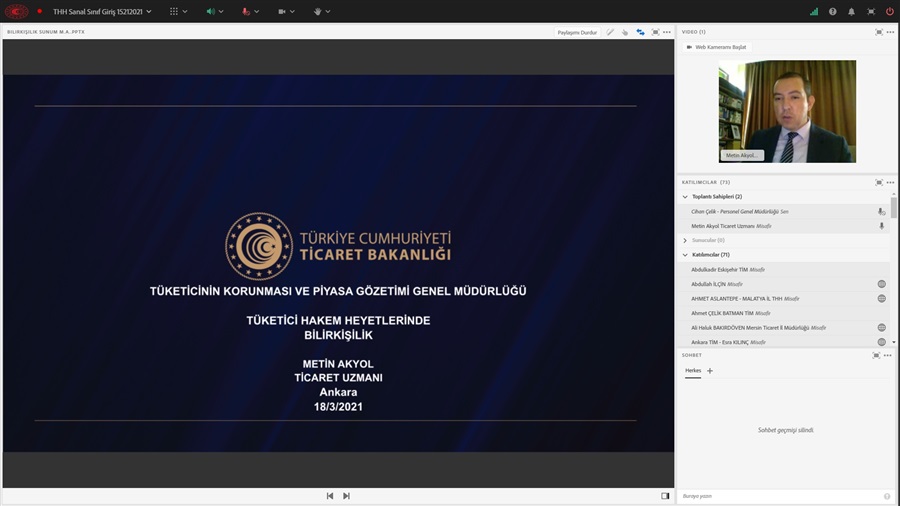The width and height of the screenshot is (900, 506).
Task: Expand the webcam options dropdown arrow
Action: [x=292, y=11]
